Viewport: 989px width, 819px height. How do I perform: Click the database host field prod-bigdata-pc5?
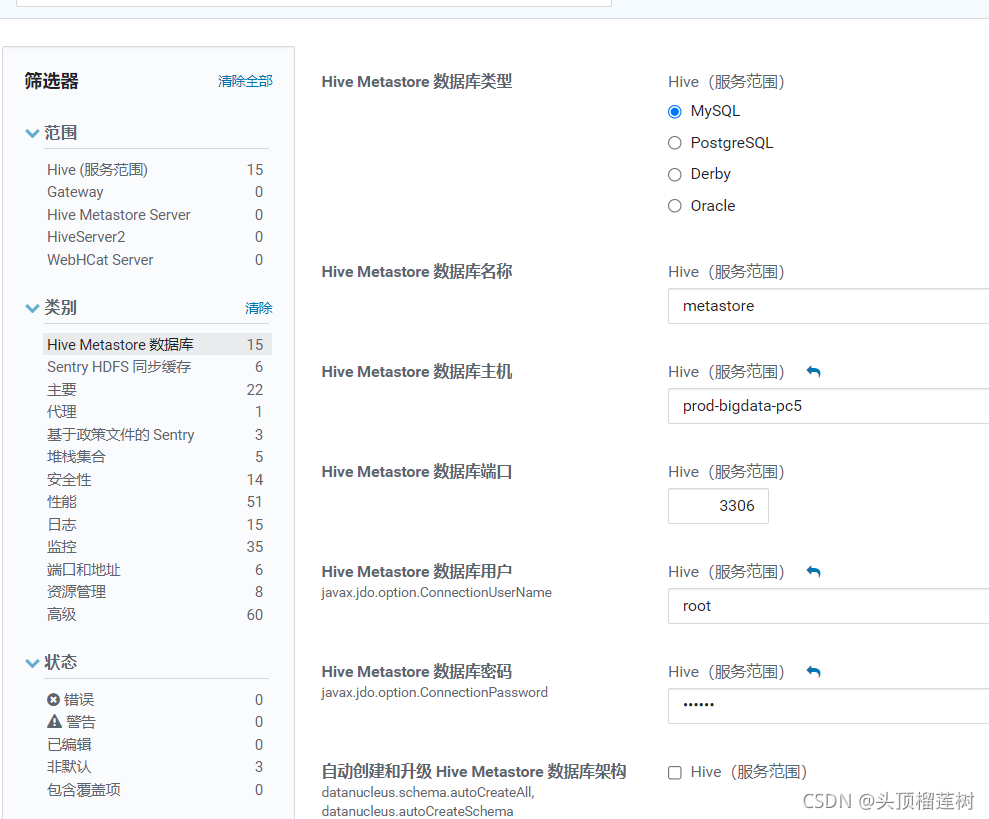[828, 406]
